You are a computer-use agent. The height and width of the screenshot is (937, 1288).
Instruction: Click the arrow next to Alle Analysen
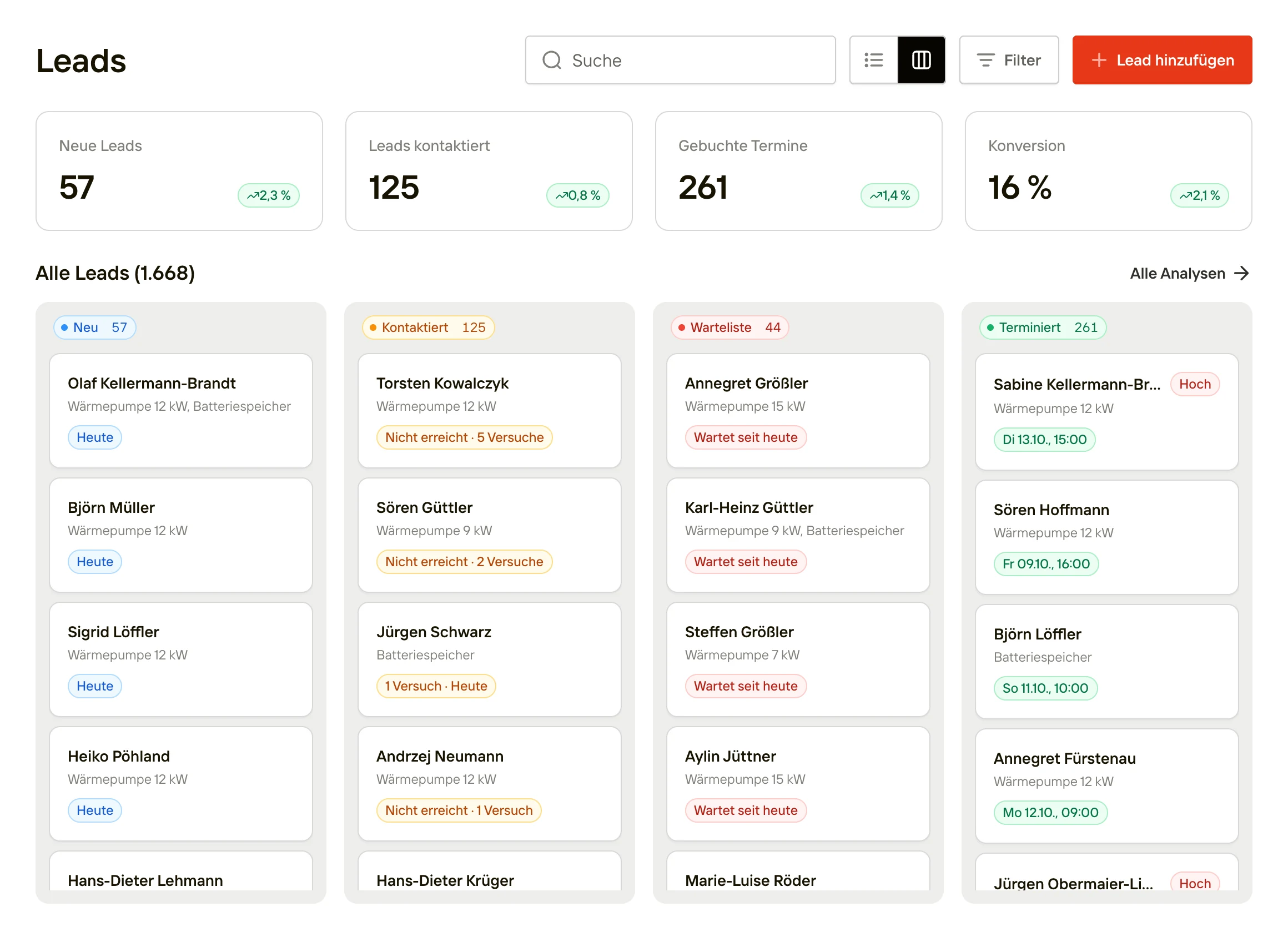[x=1241, y=273]
